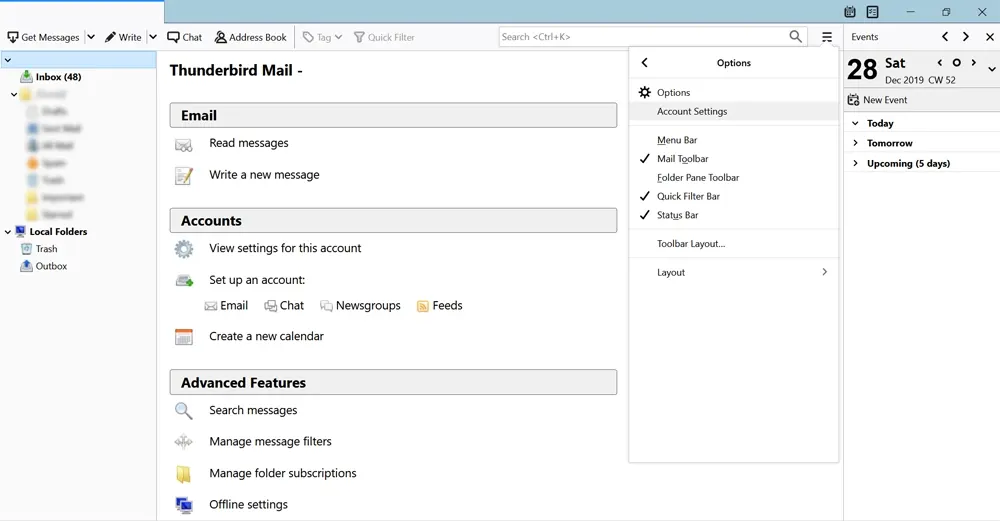1000x521 pixels.
Task: Open Outbox under Local Folders
Action: click(51, 266)
